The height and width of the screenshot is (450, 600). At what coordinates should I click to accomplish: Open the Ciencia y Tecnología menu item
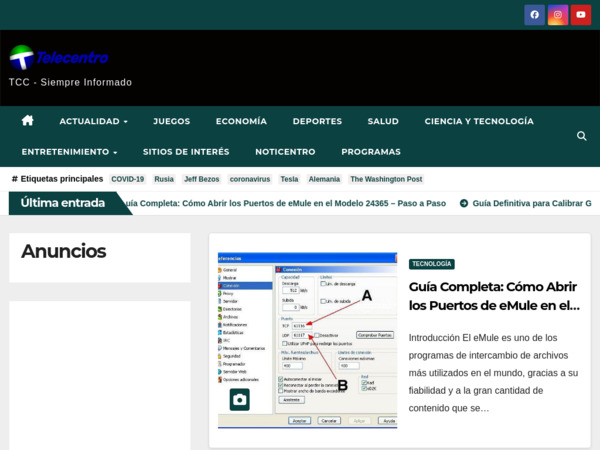[x=479, y=121]
